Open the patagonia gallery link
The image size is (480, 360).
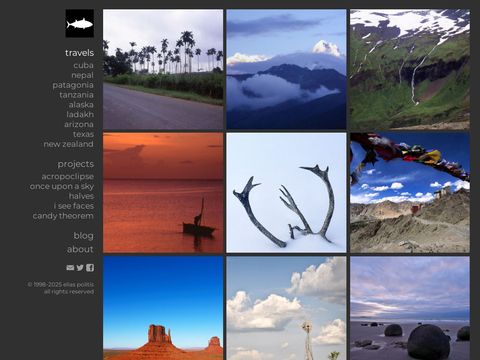pos(73,85)
